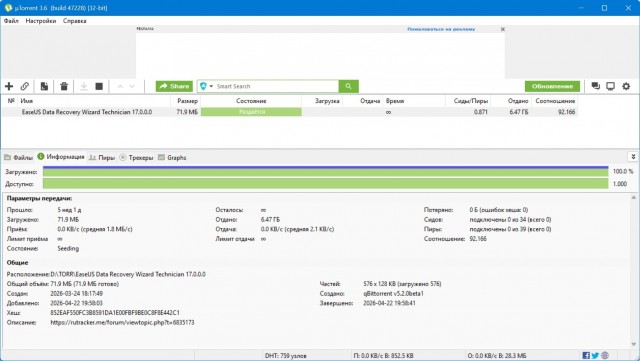Collapse the details pane with chevron button
The width and height of the screenshot is (640, 361).
633,157
